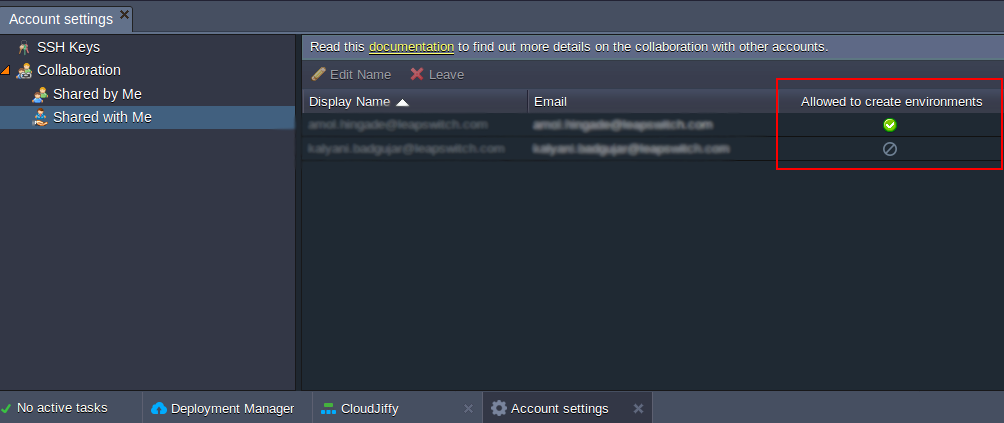Click the Account settings gear icon
The image size is (1004, 423).
(x=498, y=408)
